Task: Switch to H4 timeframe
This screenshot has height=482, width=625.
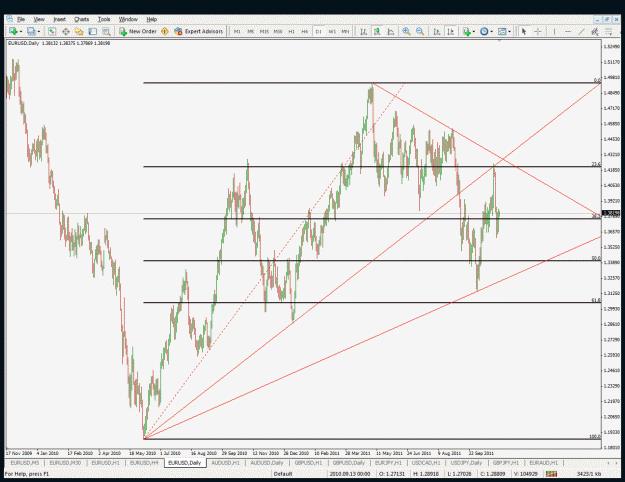Action: click(x=305, y=31)
